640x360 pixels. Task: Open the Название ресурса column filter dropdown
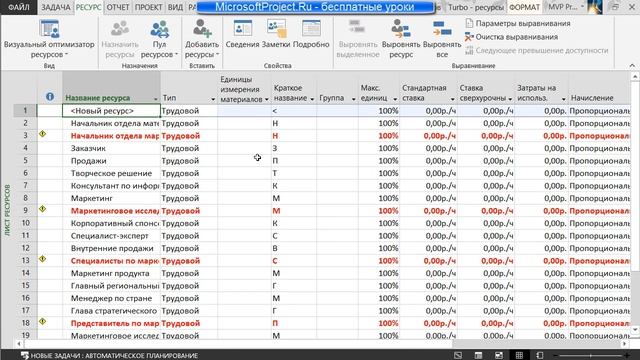tap(156, 99)
